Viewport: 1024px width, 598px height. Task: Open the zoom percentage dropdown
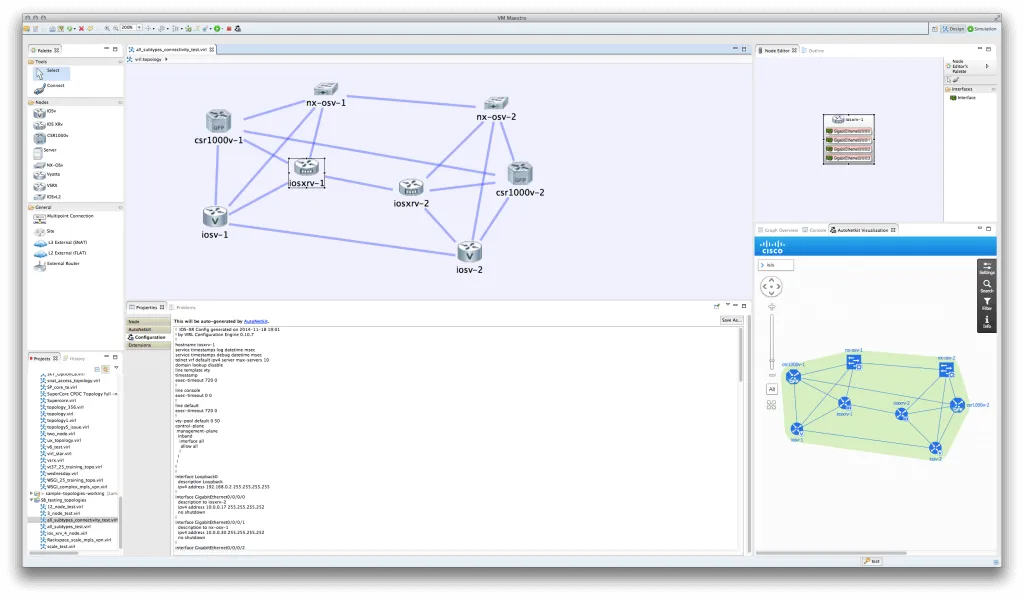coord(139,28)
